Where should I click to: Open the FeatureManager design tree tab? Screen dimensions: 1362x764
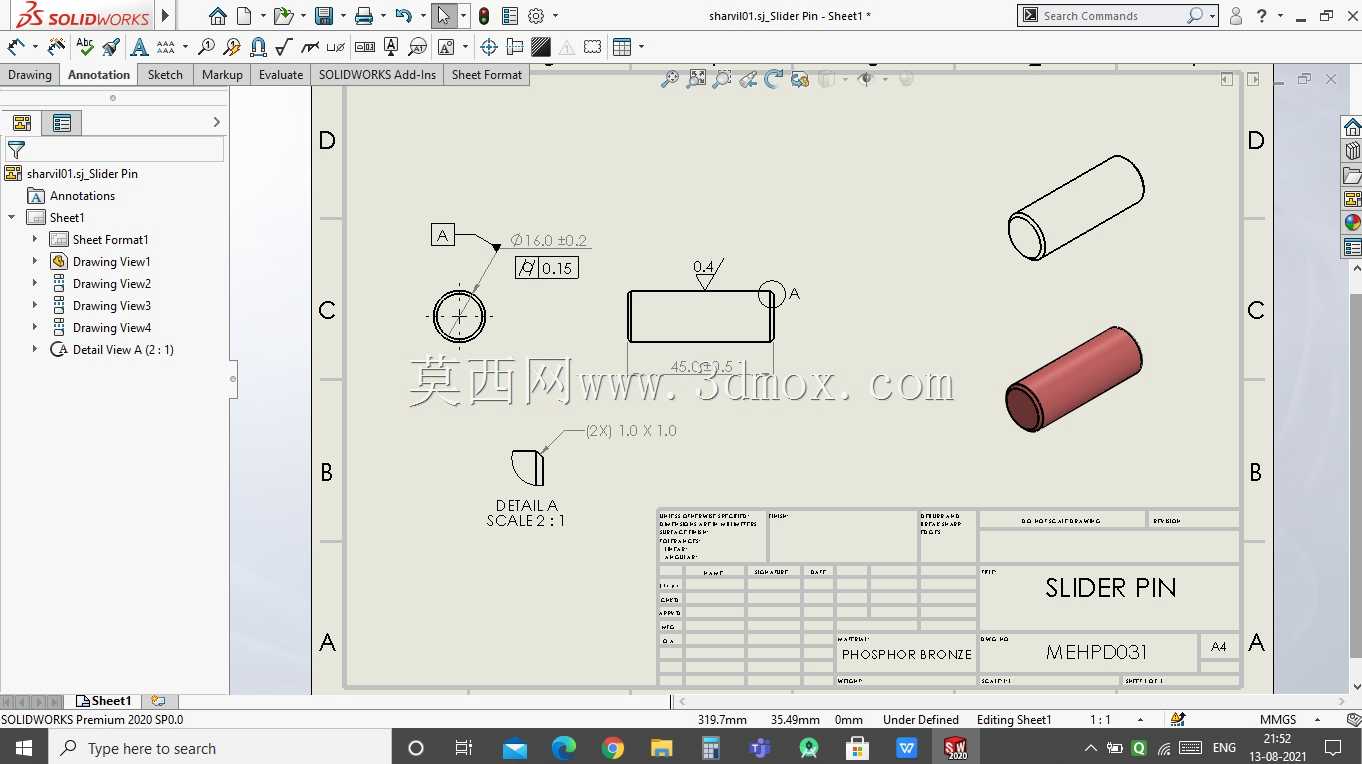(22, 123)
